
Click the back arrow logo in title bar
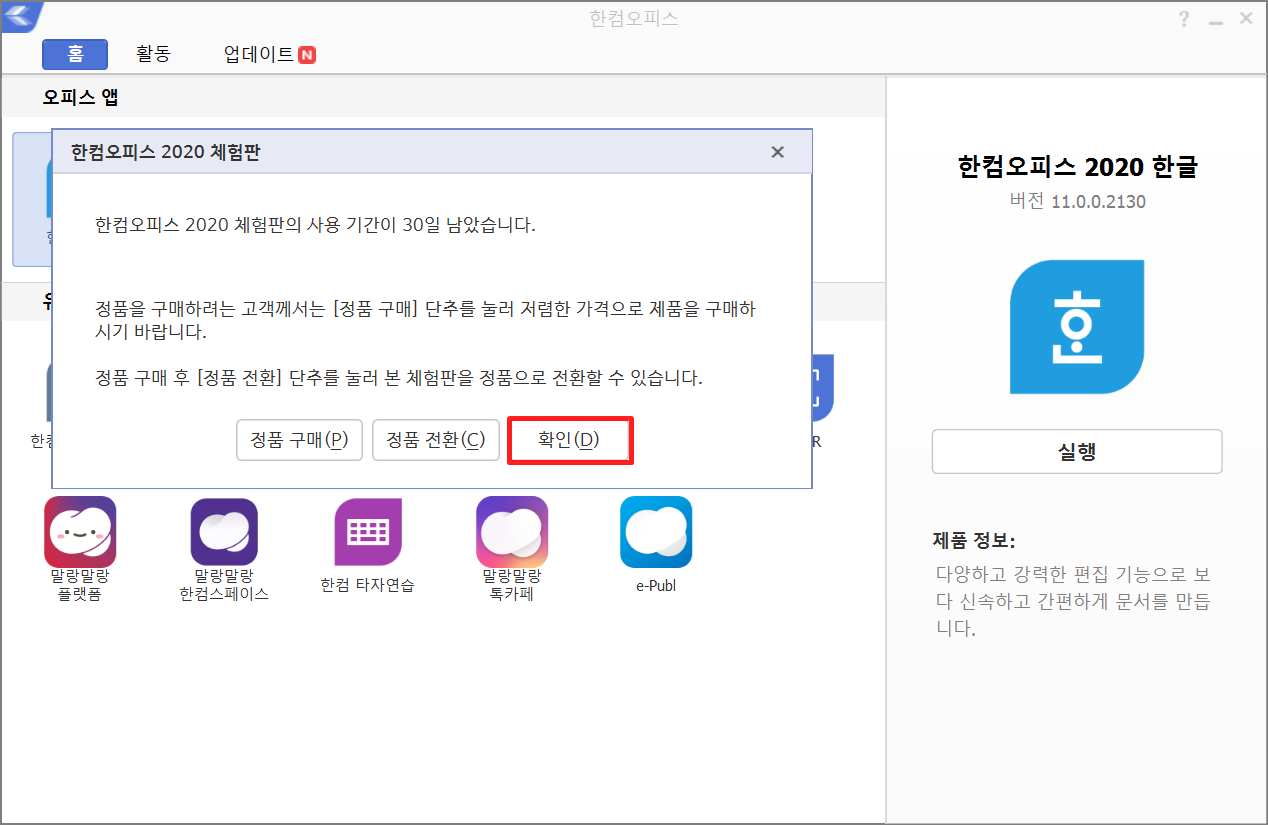coord(22,17)
